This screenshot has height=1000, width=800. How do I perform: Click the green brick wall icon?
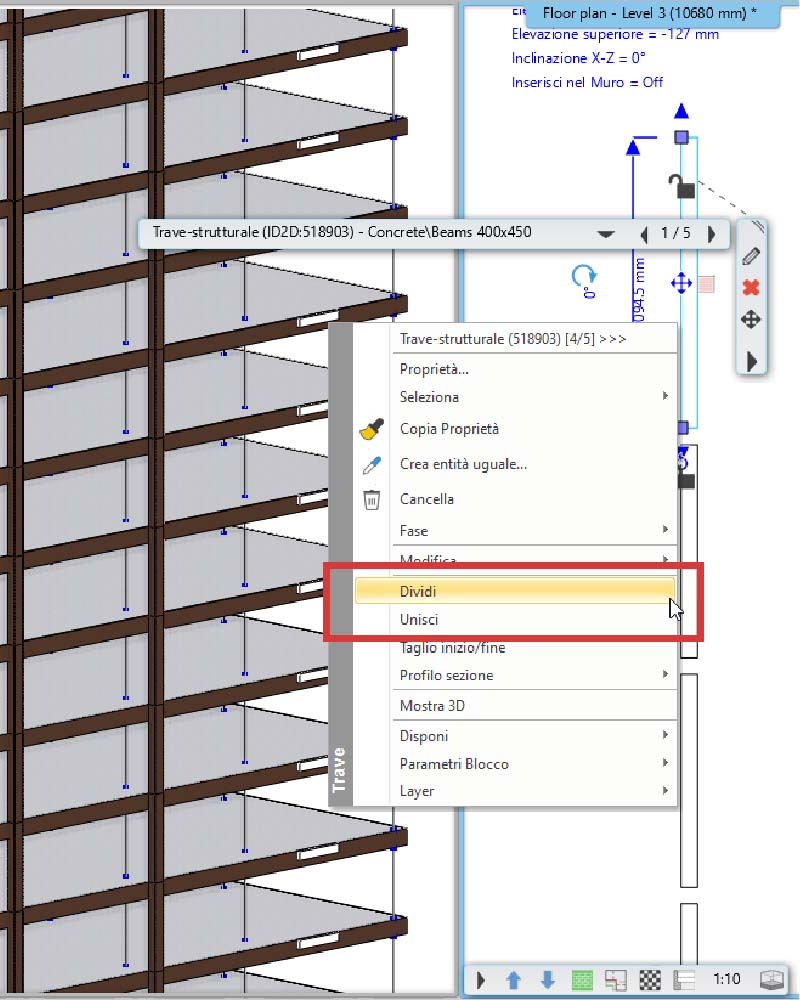coord(582,980)
